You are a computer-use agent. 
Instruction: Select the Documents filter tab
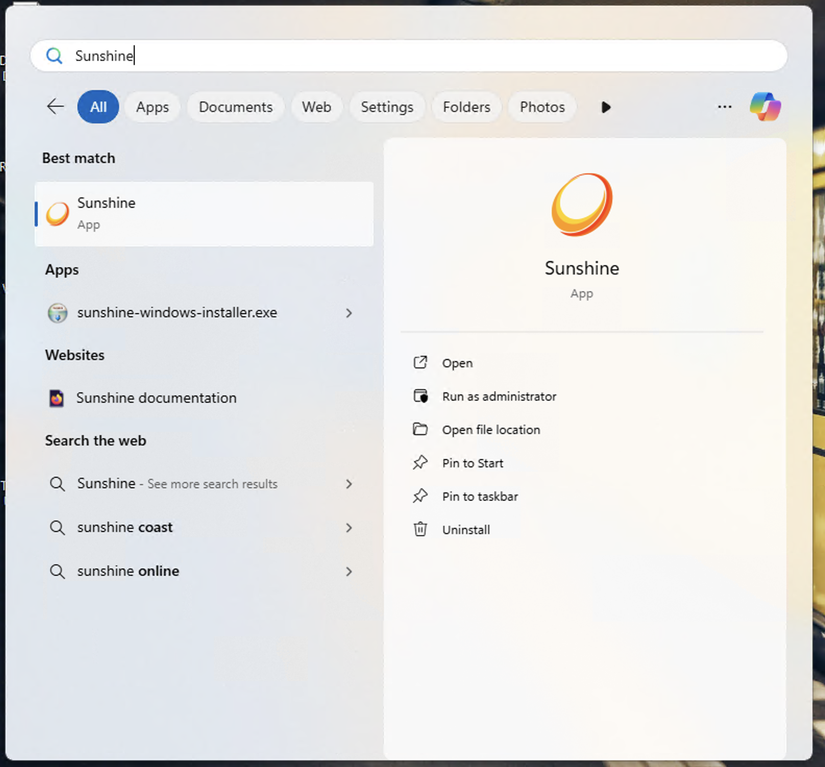click(236, 107)
